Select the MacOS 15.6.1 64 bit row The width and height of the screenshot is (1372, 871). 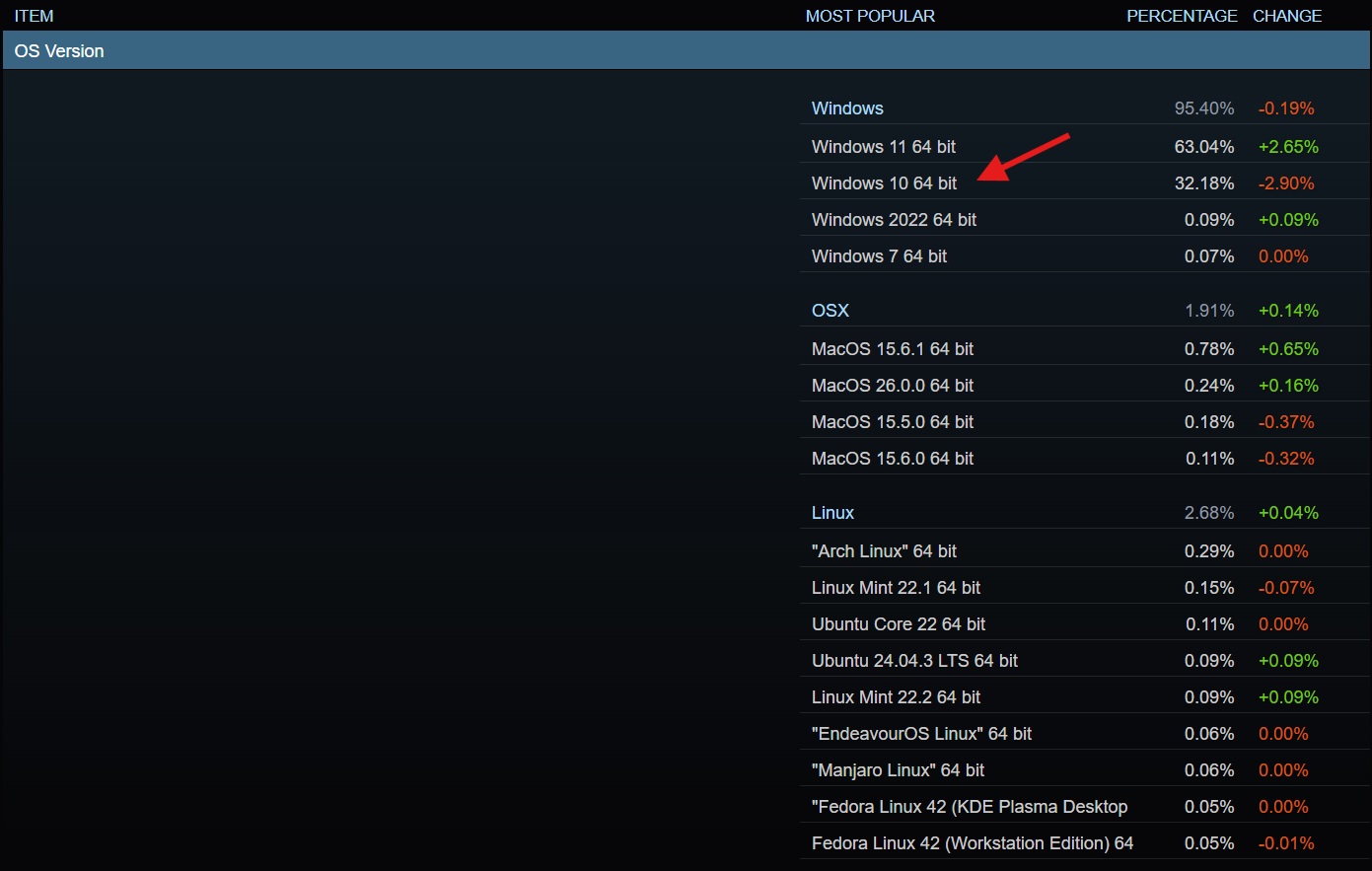point(892,349)
